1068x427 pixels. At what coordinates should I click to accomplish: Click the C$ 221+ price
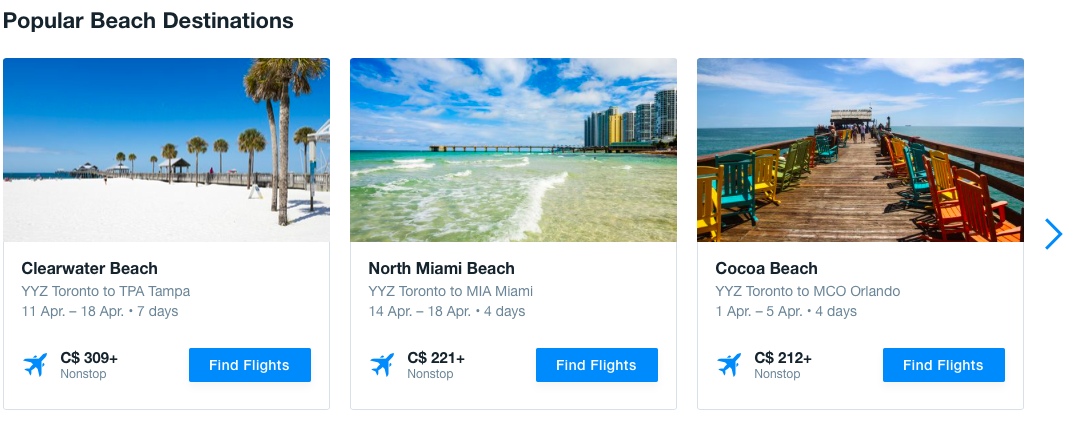click(436, 357)
